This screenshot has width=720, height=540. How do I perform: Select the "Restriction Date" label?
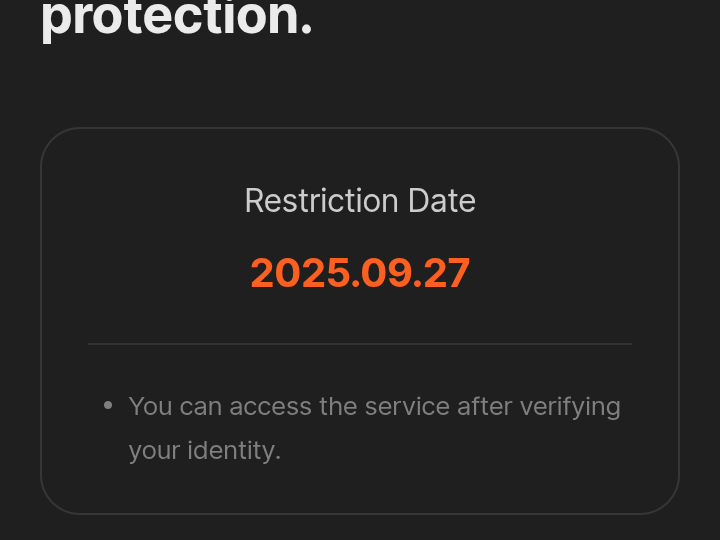tap(360, 201)
